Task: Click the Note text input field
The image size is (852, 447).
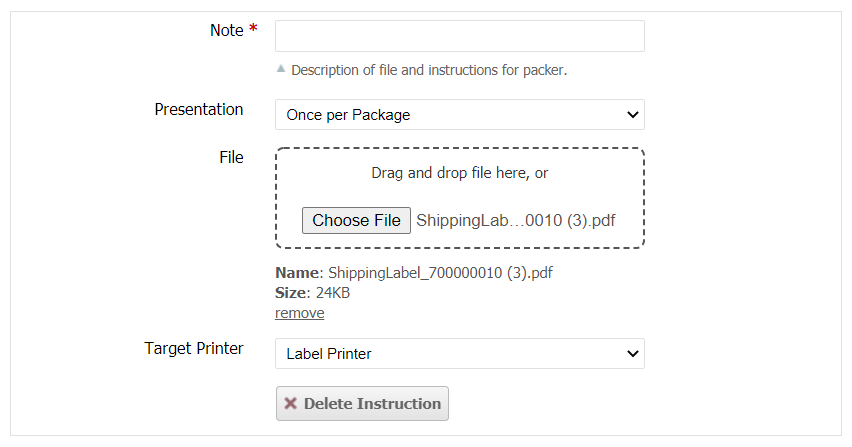Action: pyautogui.click(x=459, y=36)
